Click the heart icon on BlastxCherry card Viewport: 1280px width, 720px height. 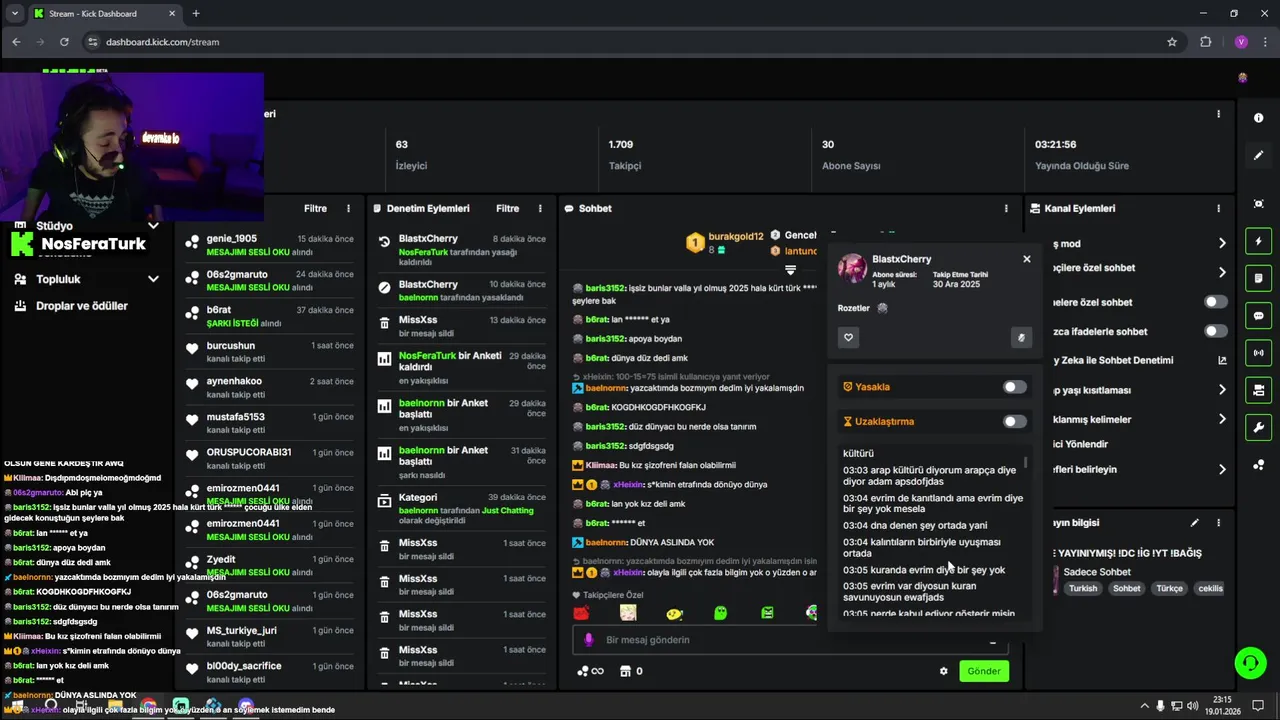tap(849, 338)
